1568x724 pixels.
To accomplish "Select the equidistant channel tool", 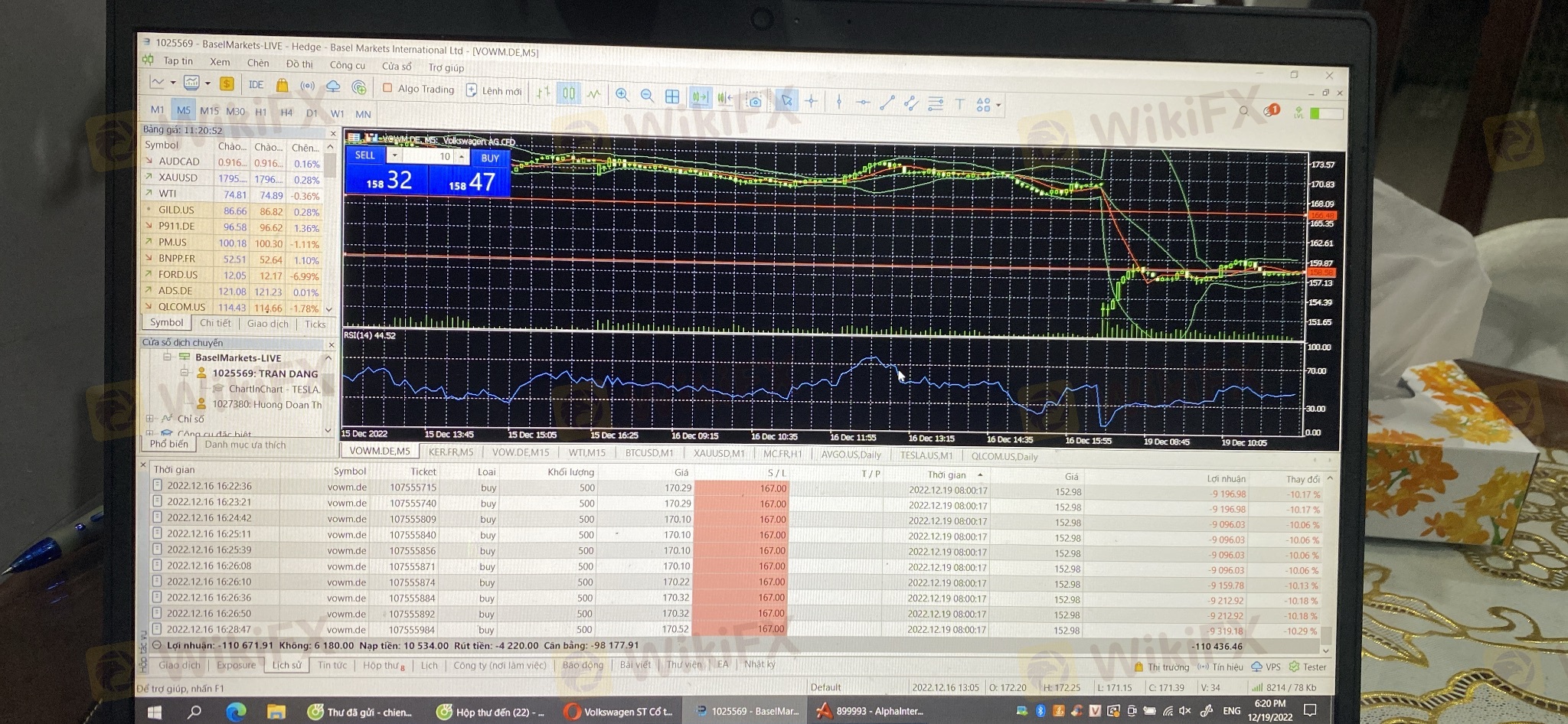I will [911, 103].
